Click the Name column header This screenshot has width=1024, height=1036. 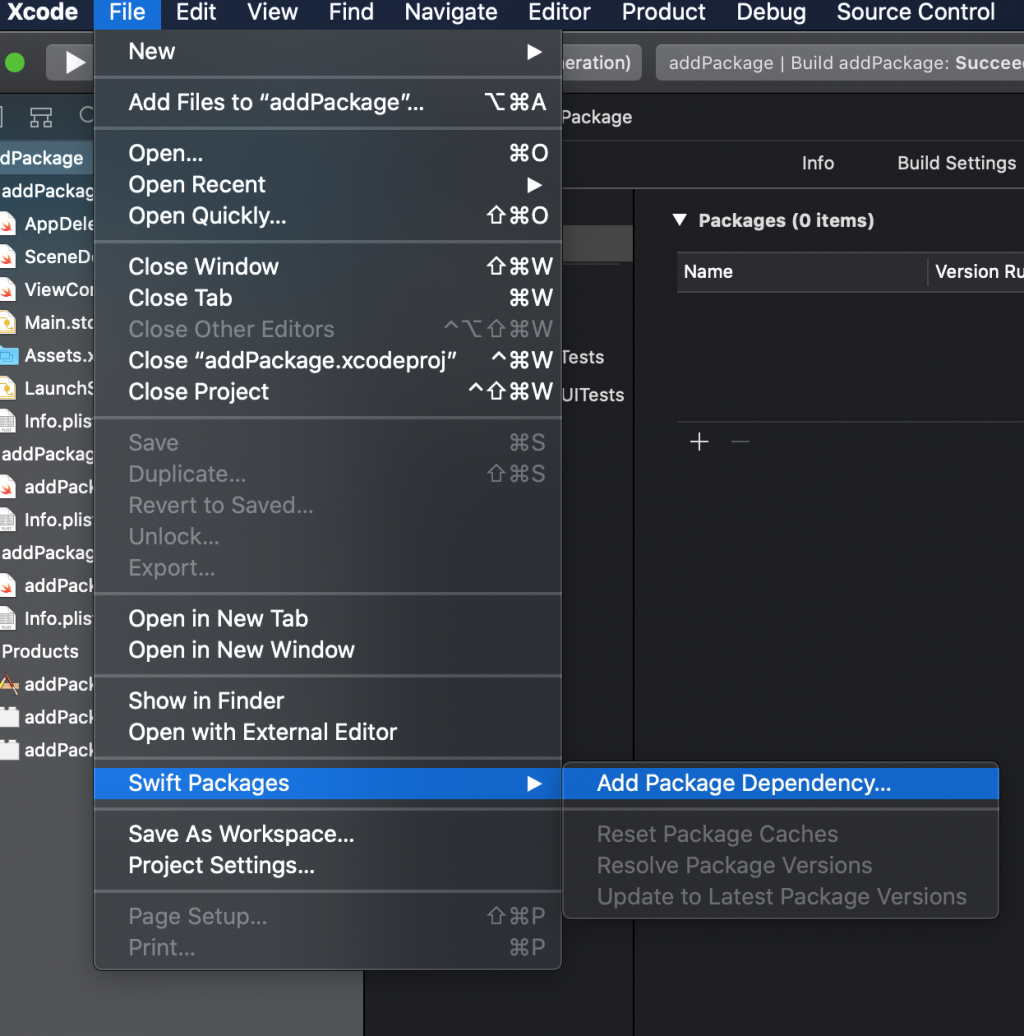tap(802, 272)
